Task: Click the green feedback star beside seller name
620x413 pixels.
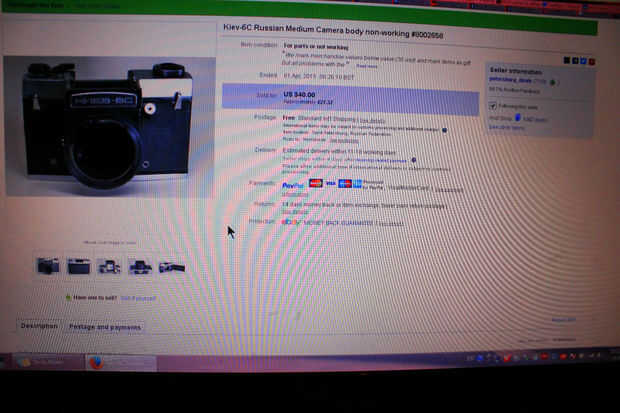Action: coord(553,82)
